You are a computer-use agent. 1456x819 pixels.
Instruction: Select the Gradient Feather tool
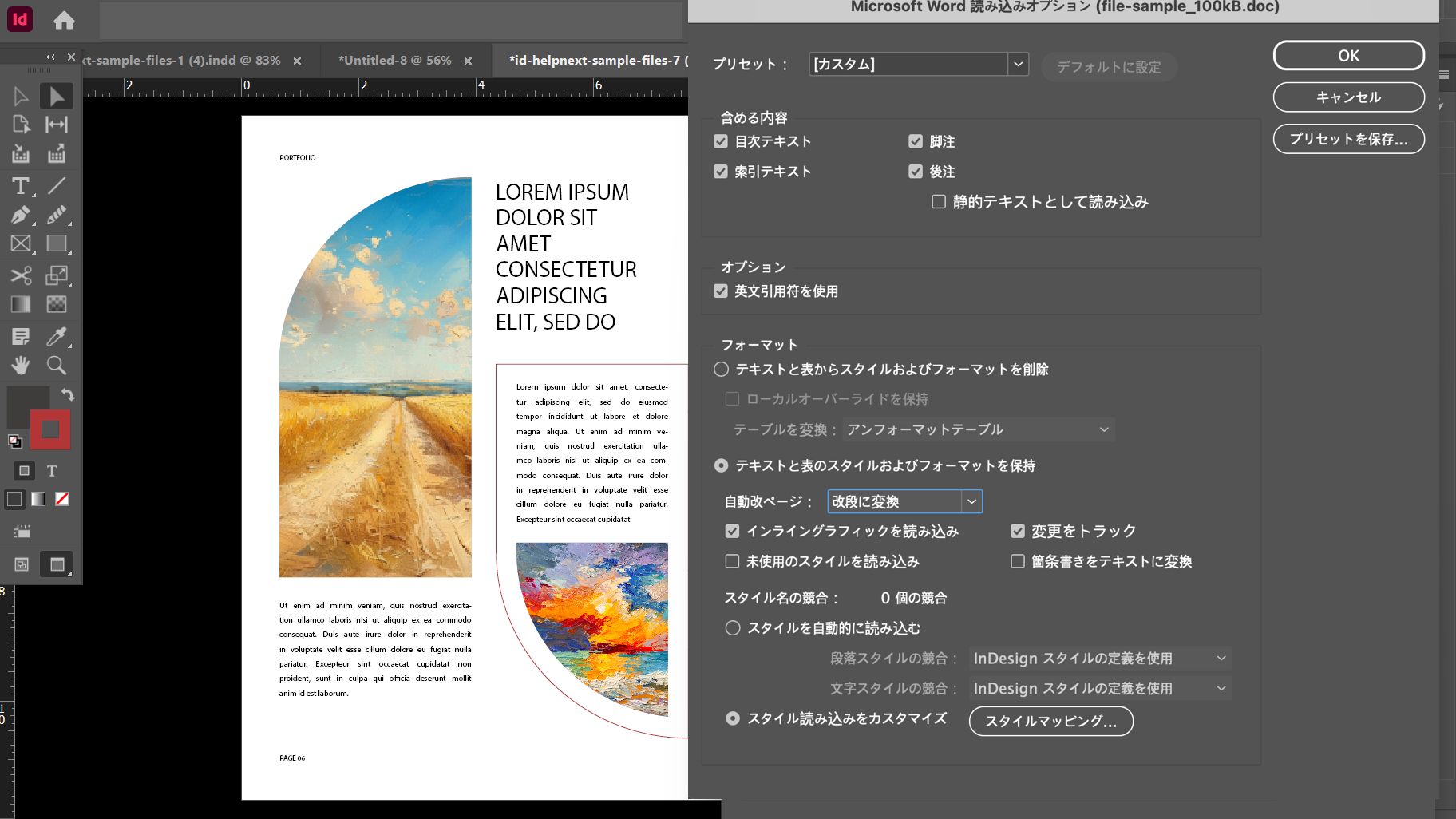coord(56,304)
